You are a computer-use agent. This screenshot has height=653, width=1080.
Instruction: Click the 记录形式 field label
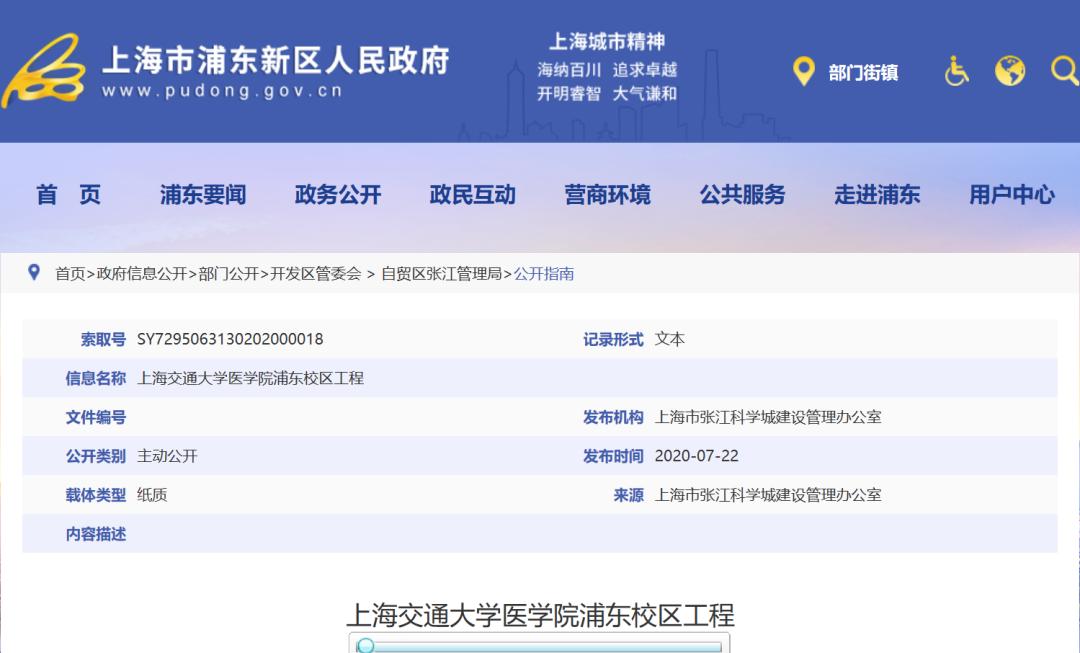click(613, 339)
